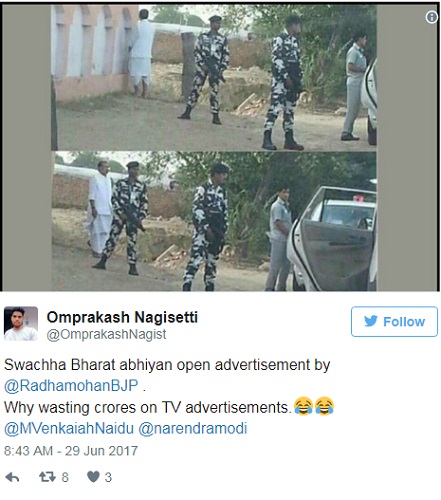Click the like count of 3
This screenshot has height=500, width=441.
[108, 477]
